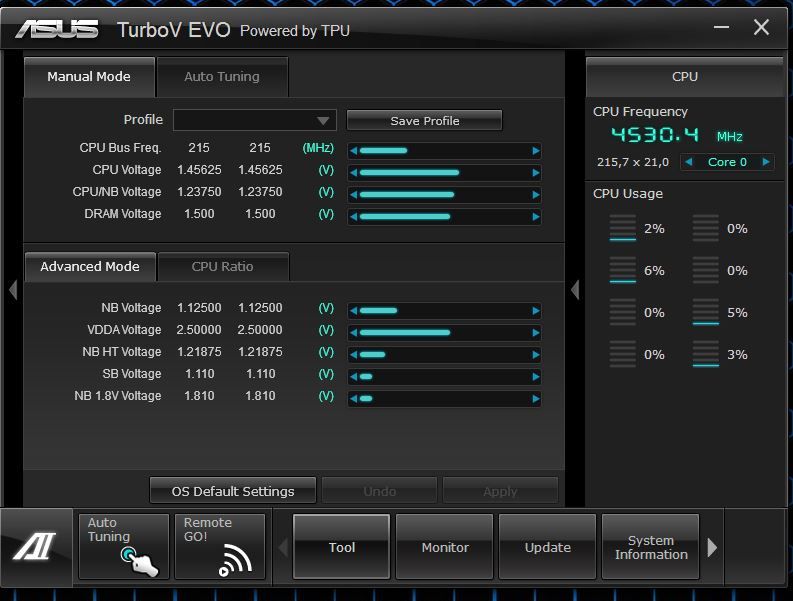Switch to Manual Mode tab
The image size is (793, 601).
click(89, 77)
